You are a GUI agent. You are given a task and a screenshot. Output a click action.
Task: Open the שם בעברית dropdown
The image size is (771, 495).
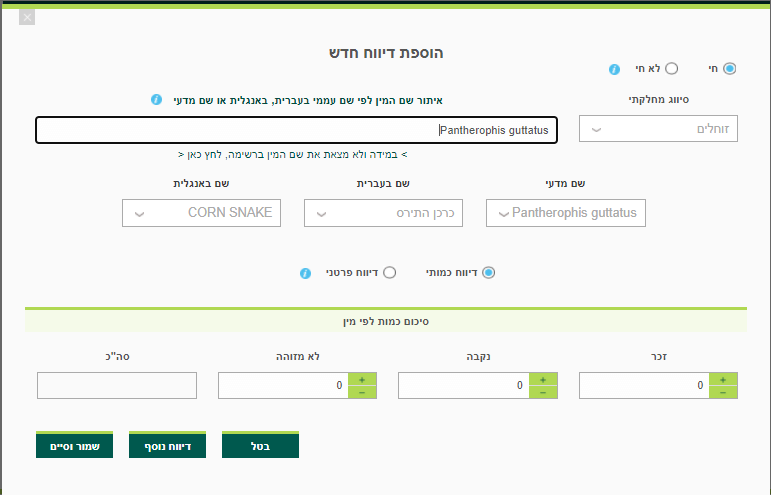tap(384, 213)
